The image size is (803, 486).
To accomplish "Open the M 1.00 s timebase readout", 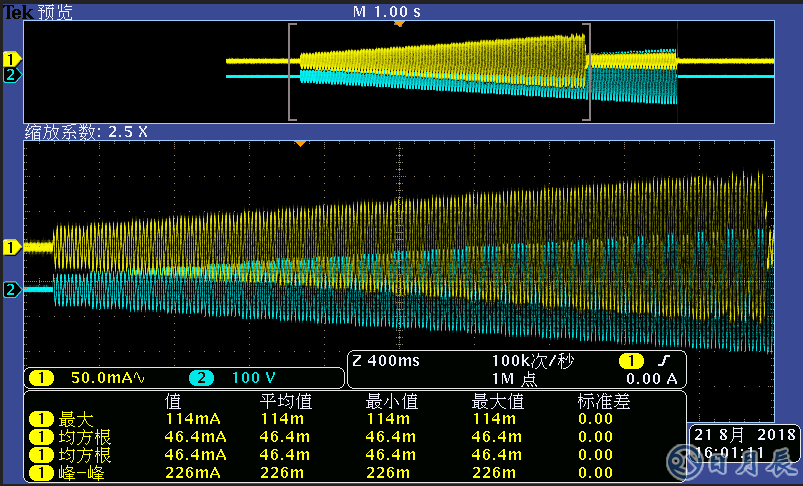I will [387, 11].
